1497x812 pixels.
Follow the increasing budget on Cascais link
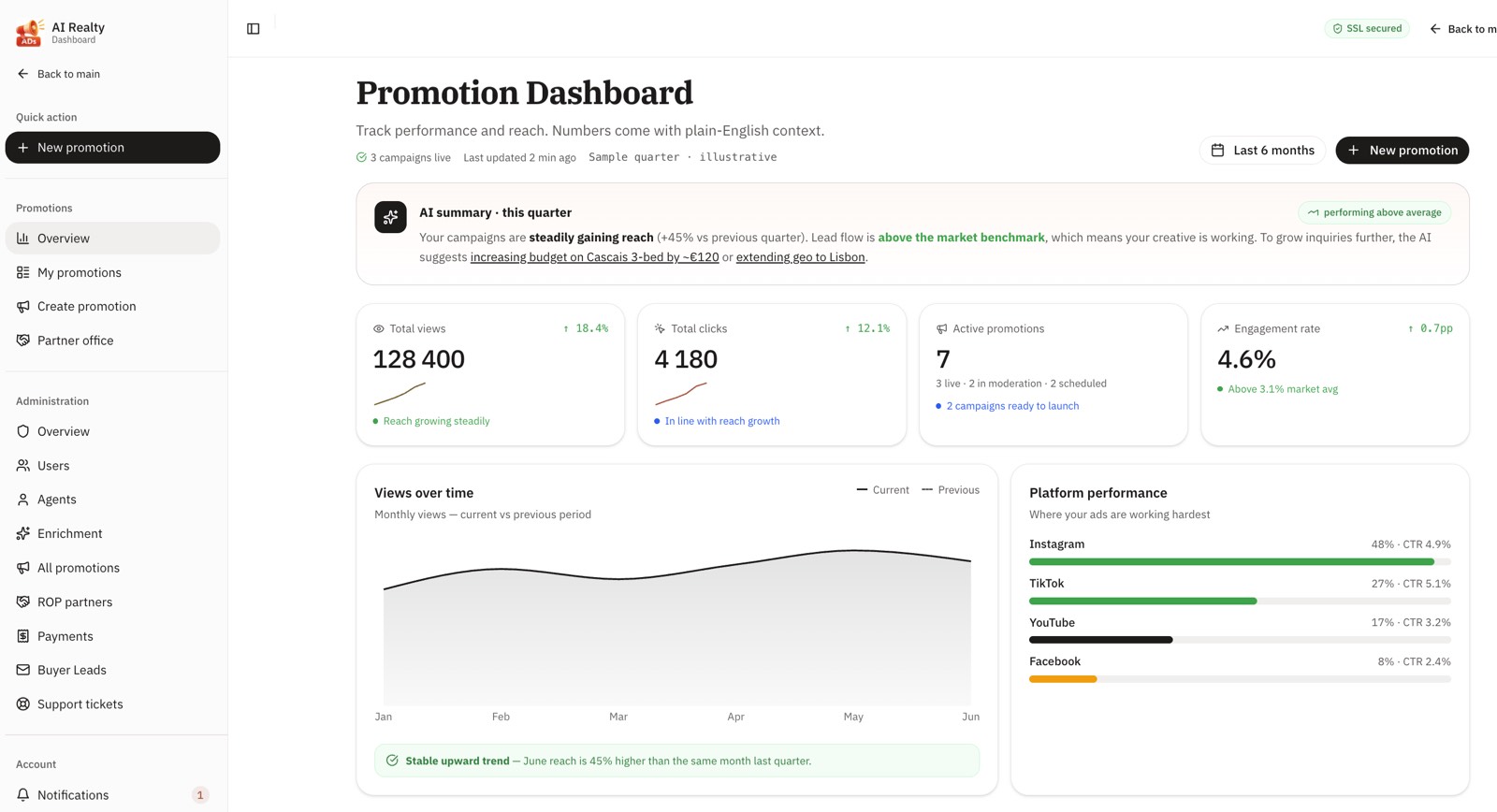[594, 257]
